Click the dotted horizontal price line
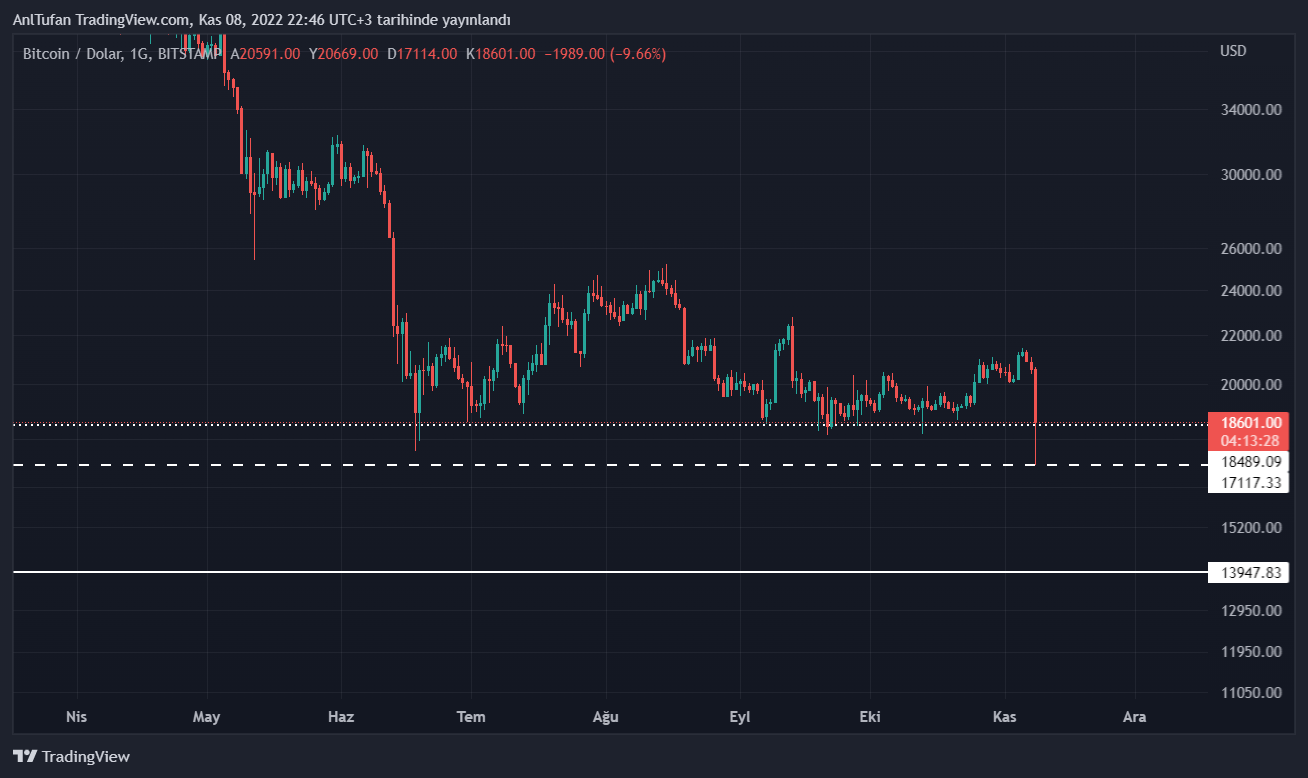The height and width of the screenshot is (778, 1308). 600,424
